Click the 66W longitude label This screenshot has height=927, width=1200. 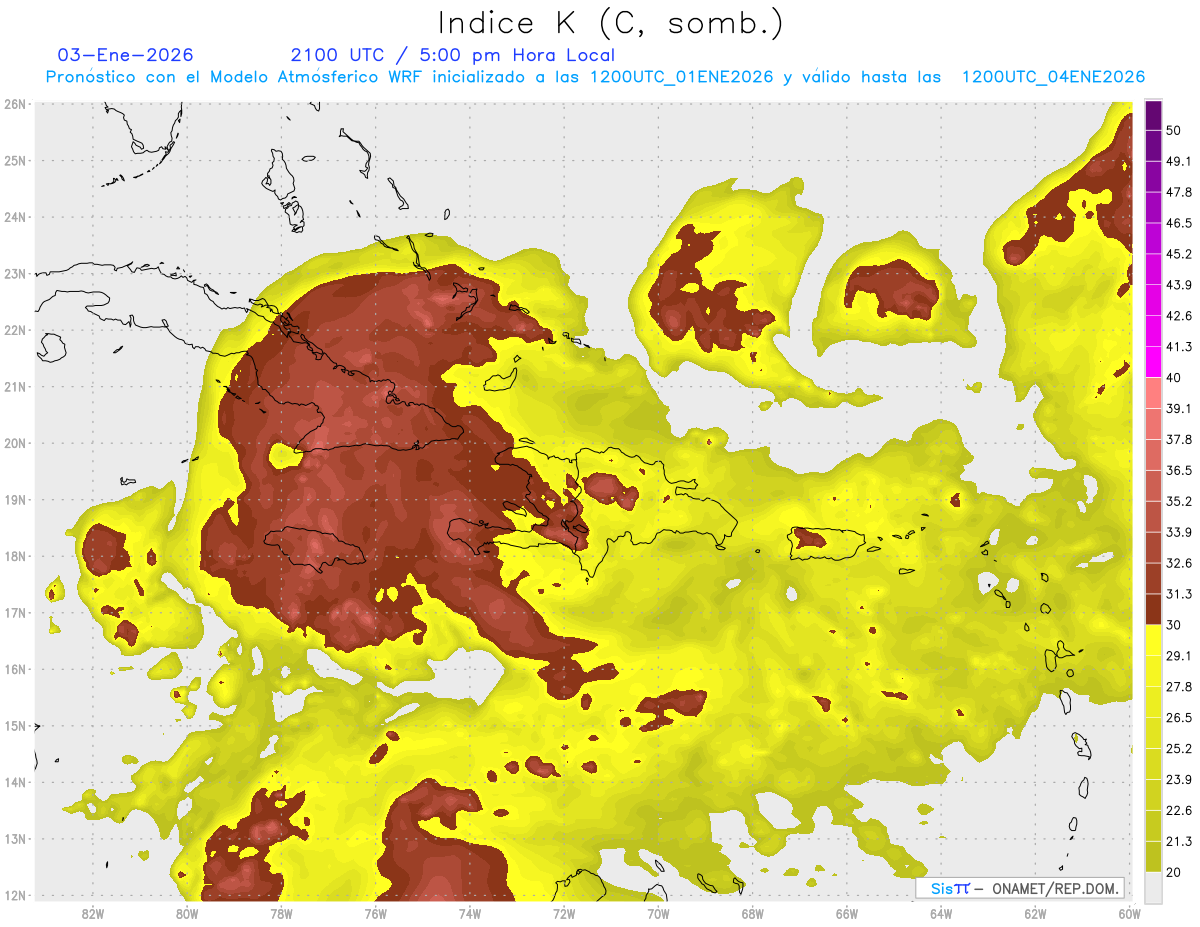pyautogui.click(x=846, y=913)
